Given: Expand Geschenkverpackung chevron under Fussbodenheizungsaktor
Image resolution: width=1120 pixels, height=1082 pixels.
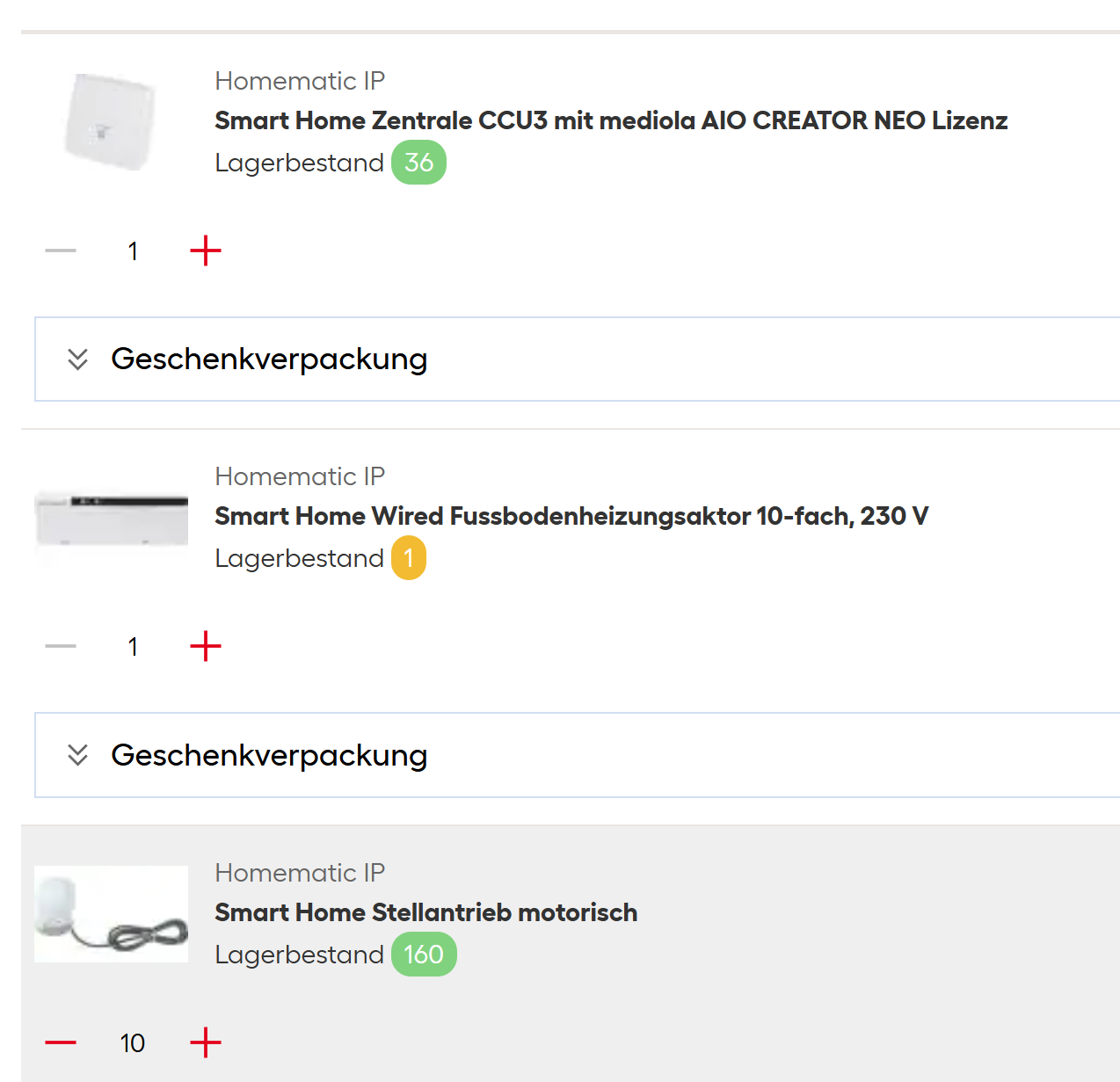Looking at the screenshot, I should tap(77, 755).
